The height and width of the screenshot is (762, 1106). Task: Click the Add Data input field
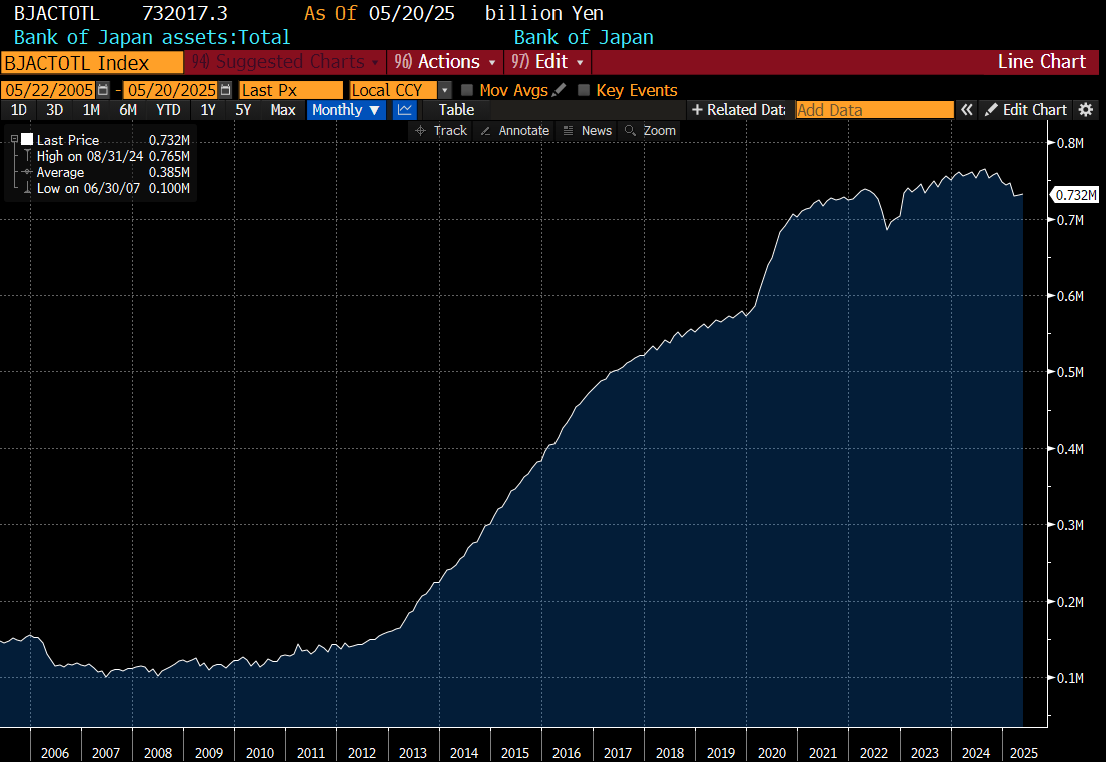point(875,109)
